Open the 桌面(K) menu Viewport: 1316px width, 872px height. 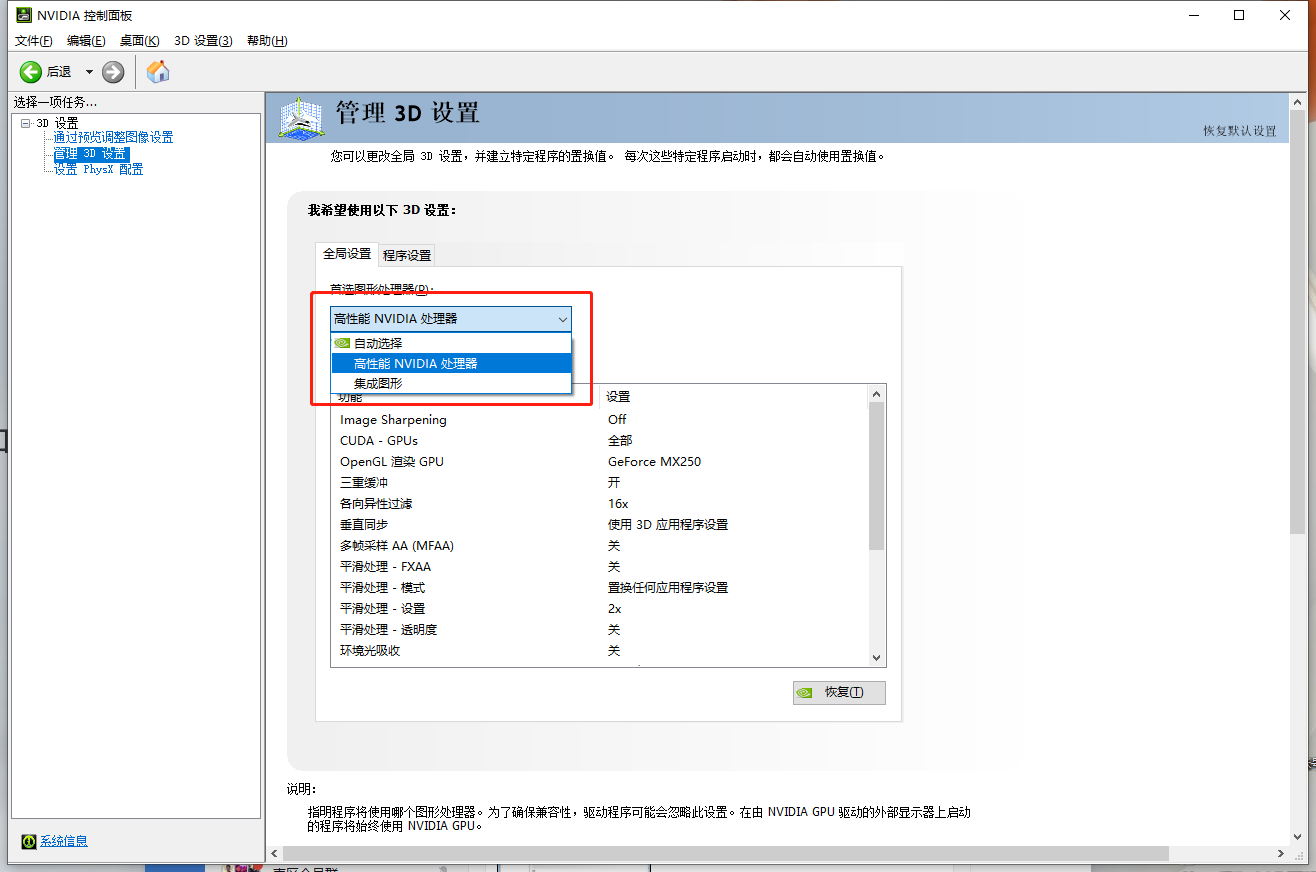click(x=139, y=40)
